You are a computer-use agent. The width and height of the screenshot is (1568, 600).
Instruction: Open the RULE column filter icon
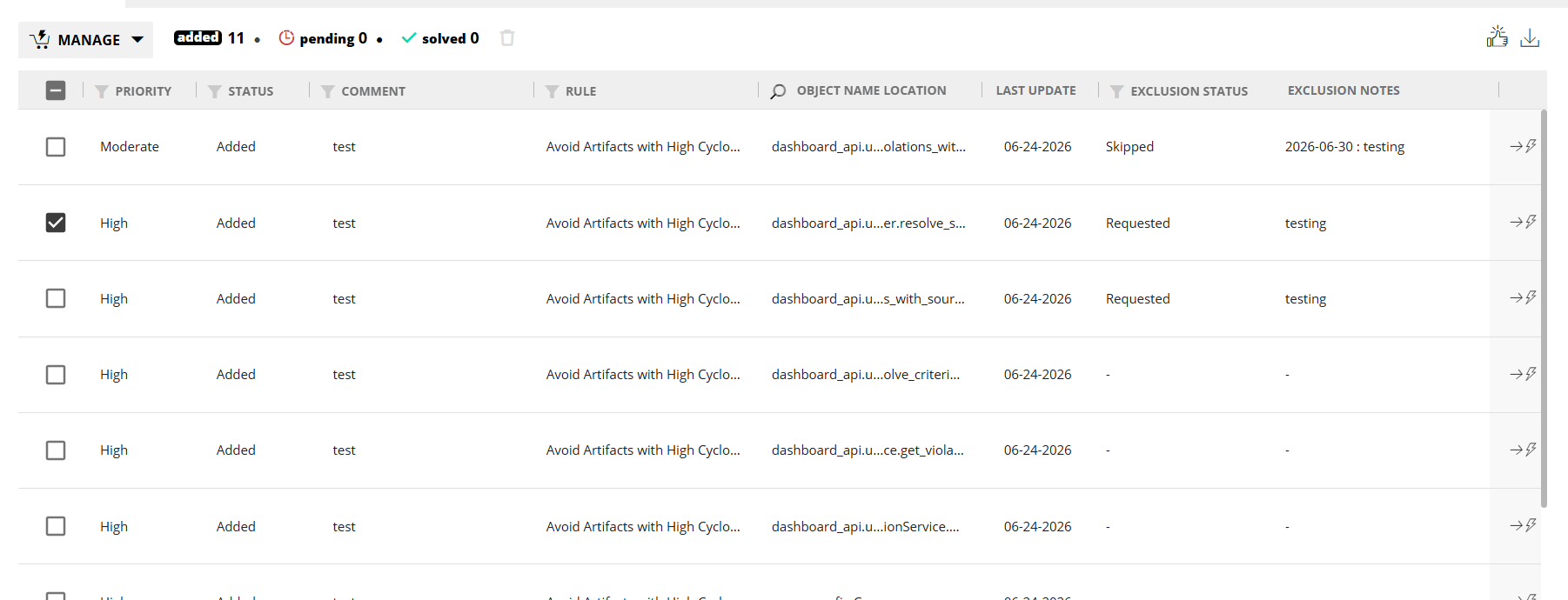click(552, 91)
